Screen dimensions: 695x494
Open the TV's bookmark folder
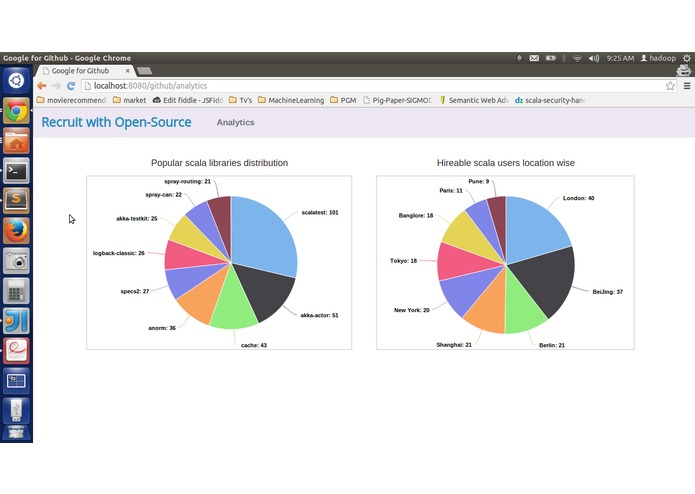point(240,100)
